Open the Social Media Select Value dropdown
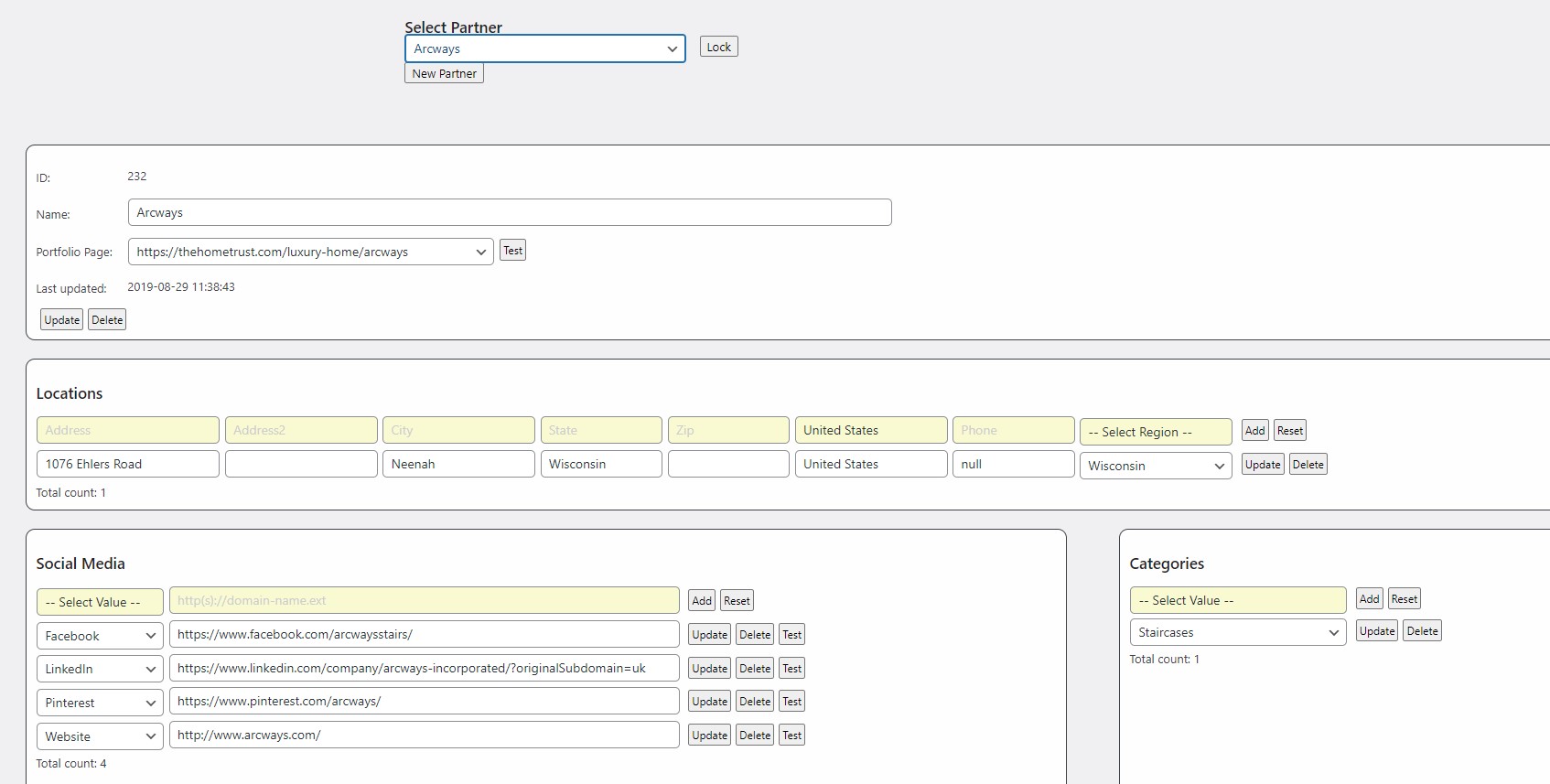This screenshot has width=1550, height=784. coord(100,602)
